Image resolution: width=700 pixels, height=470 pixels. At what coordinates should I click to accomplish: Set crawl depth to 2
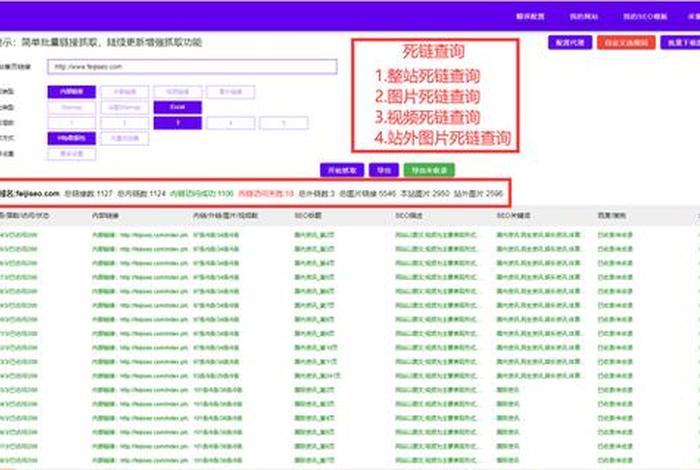point(125,123)
